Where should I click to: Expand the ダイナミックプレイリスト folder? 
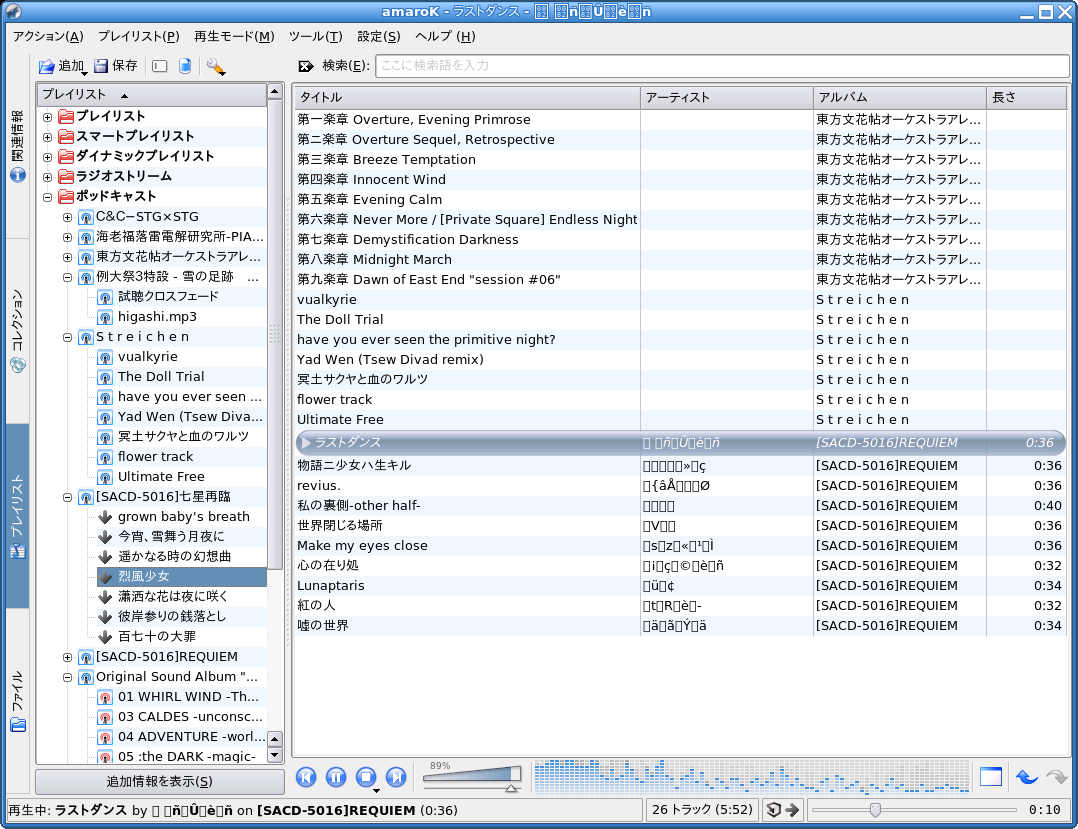click(x=47, y=157)
